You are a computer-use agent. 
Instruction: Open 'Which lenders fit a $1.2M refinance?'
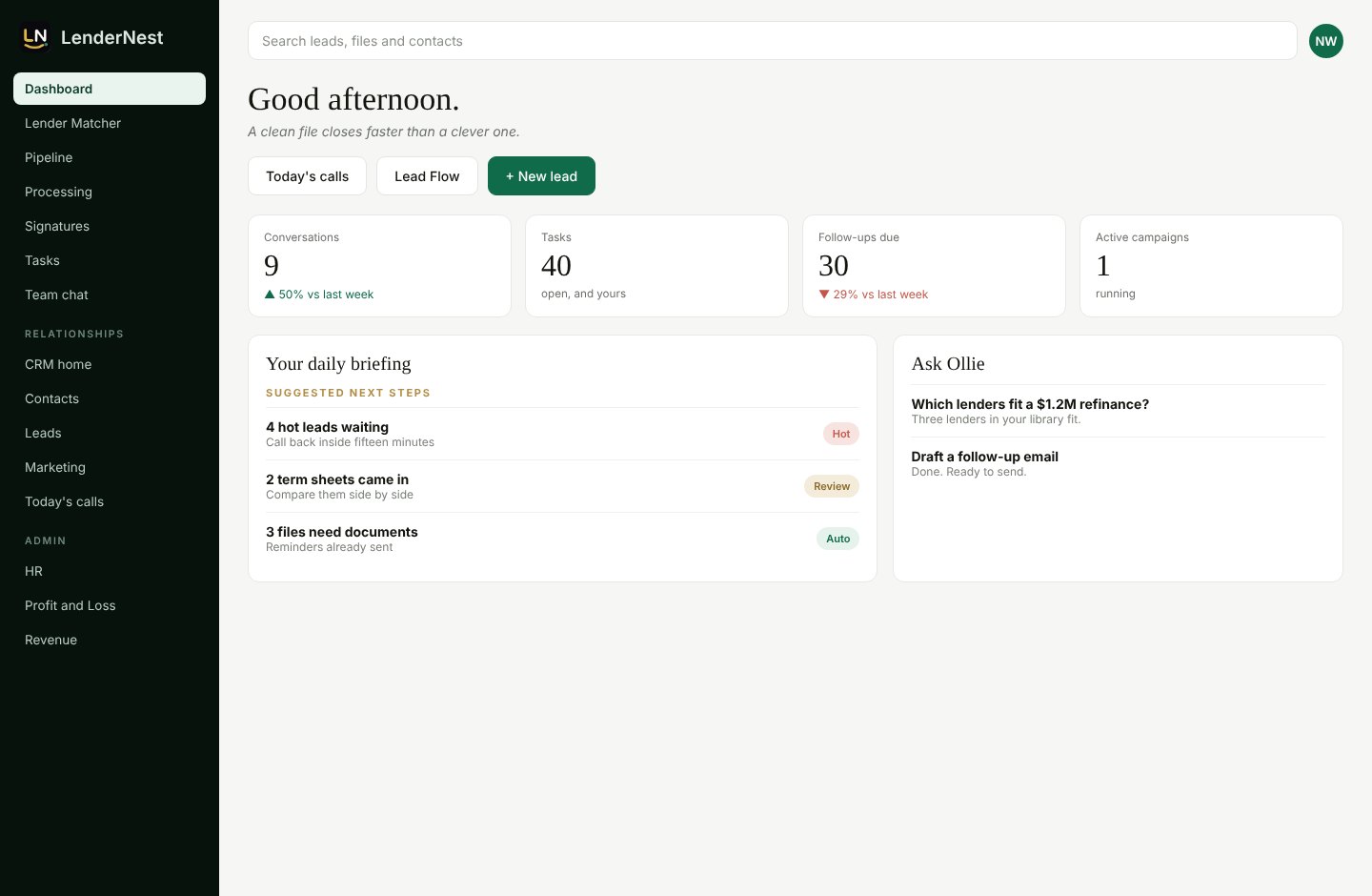point(1119,411)
